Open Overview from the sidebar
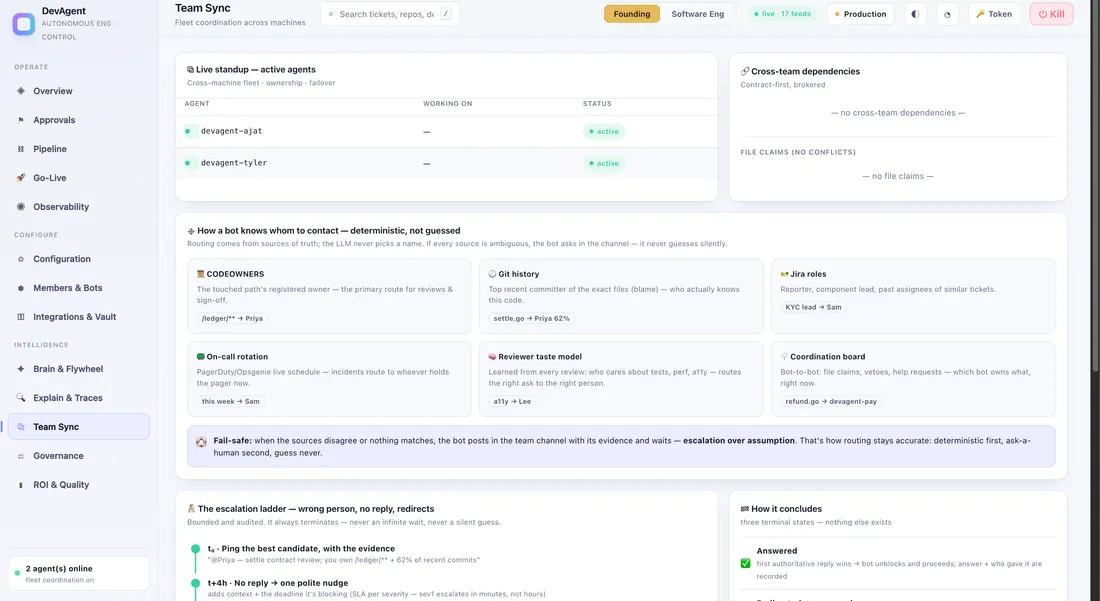Screen dimensions: 1100x601 (x=79, y=91)
